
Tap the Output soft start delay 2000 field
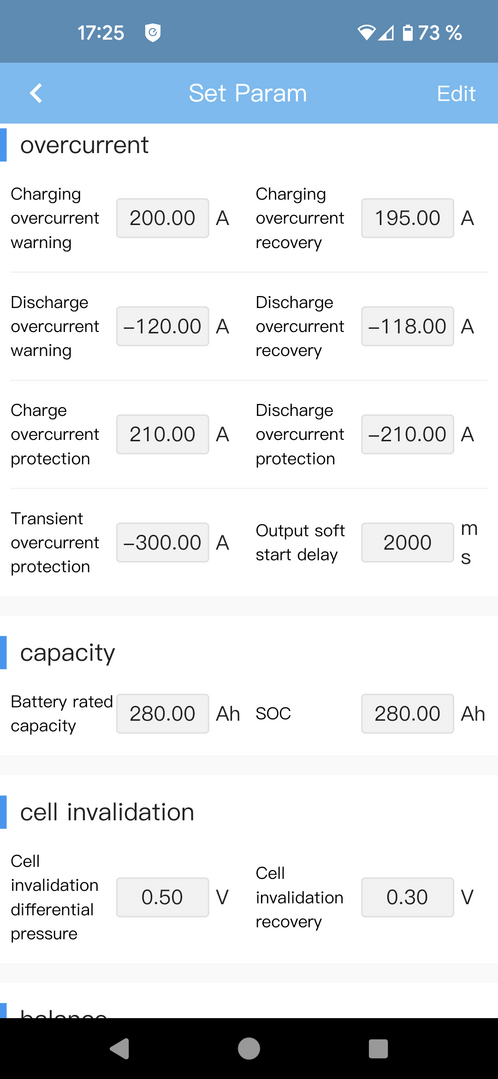pos(407,542)
